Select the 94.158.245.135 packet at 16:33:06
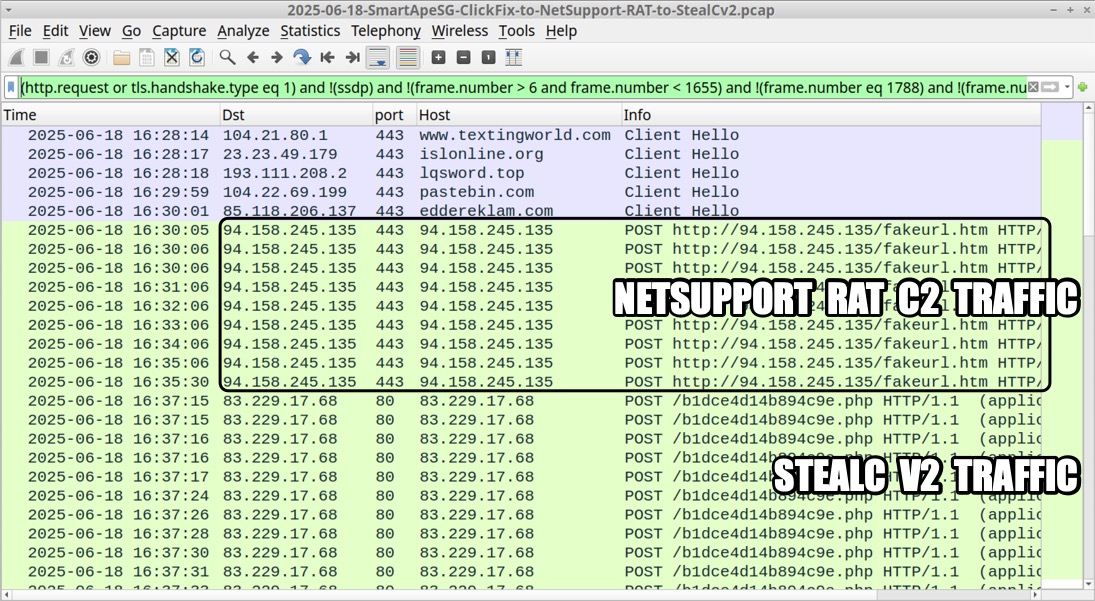 521,325
